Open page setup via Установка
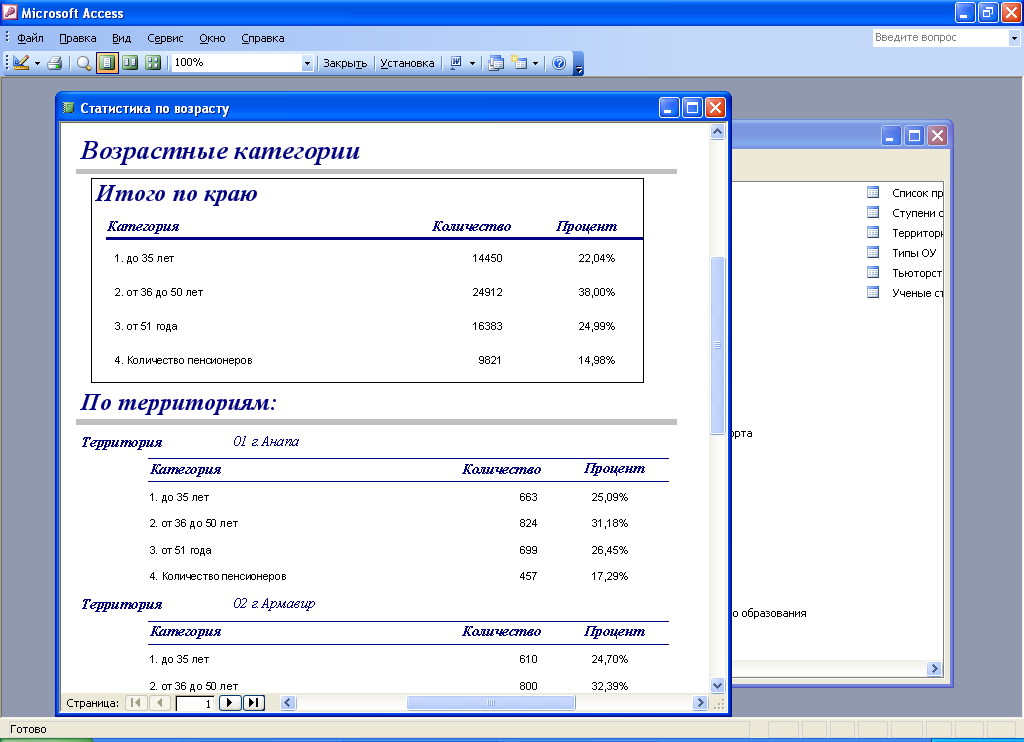The height and width of the screenshot is (742, 1024). click(407, 63)
